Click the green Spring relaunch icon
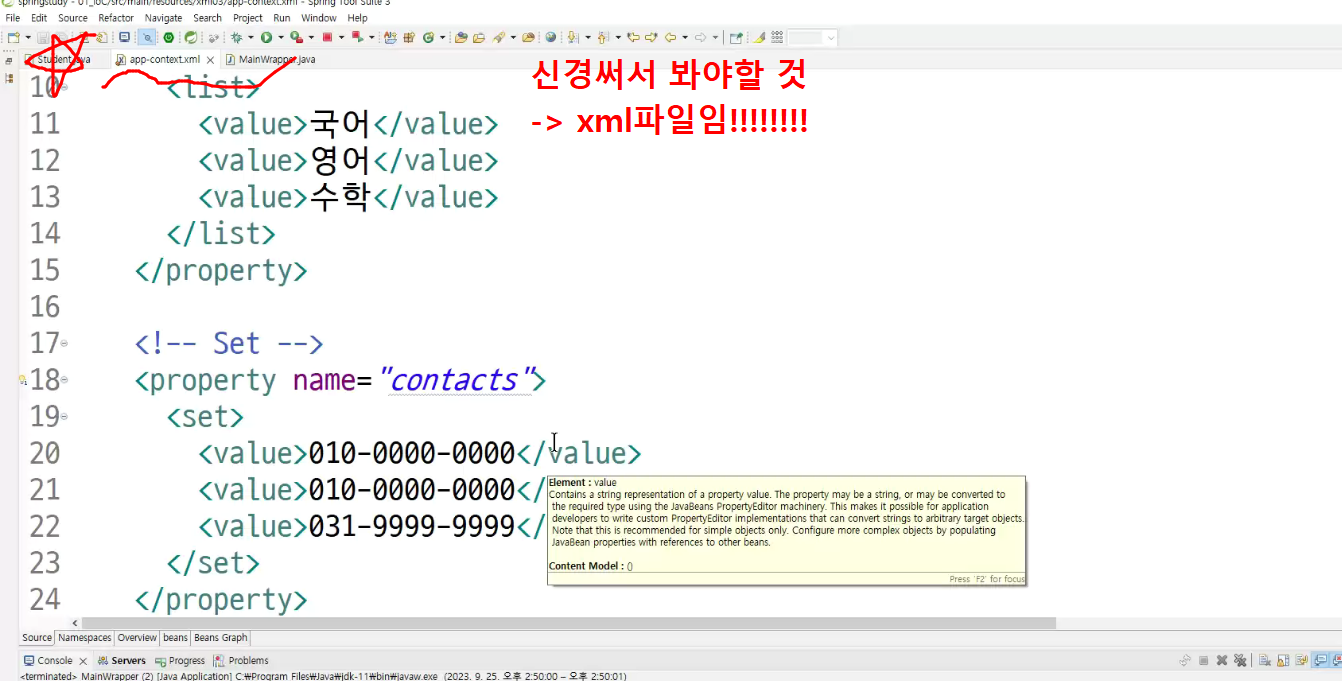The height and width of the screenshot is (681, 1342). 190,38
